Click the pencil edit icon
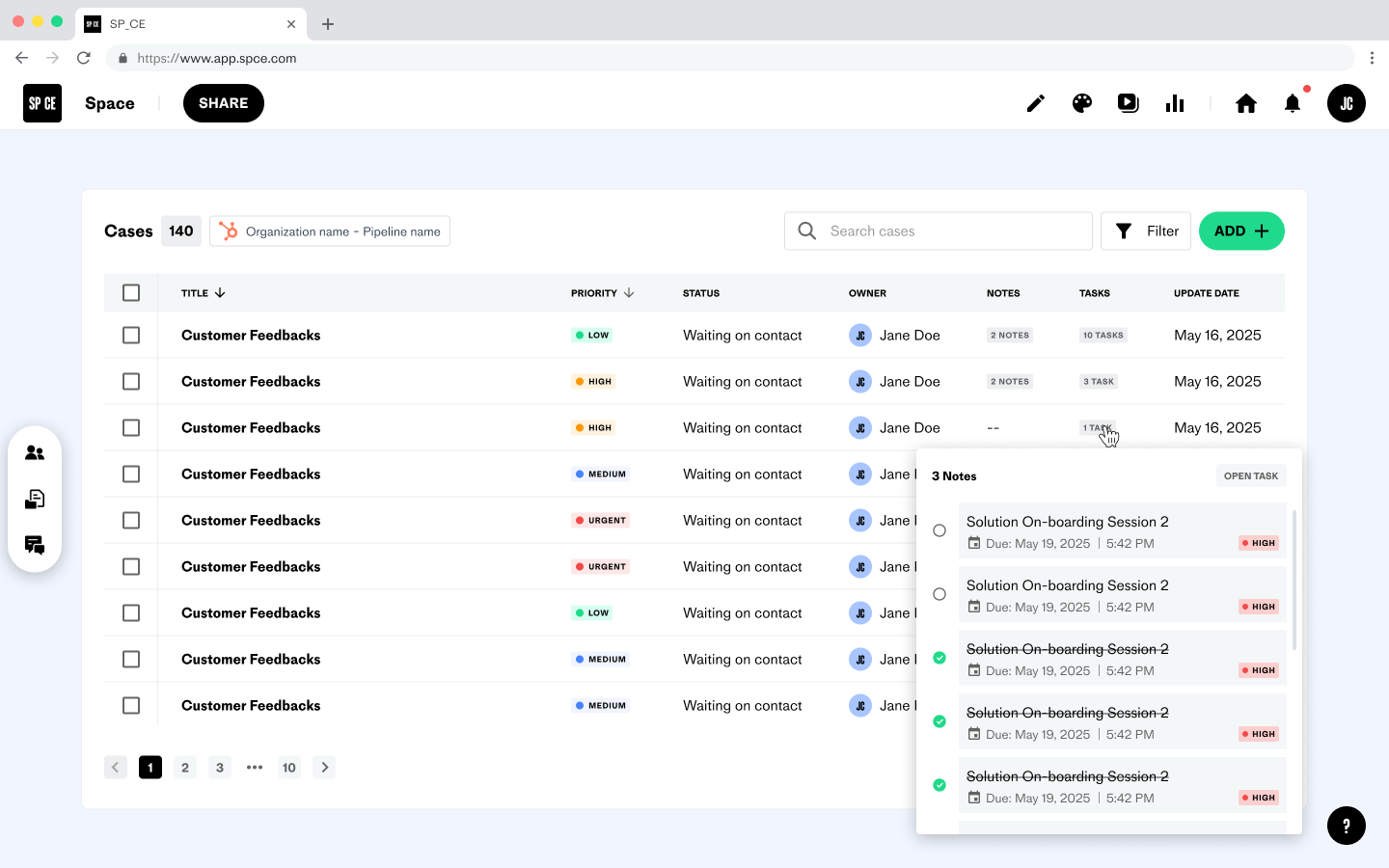1389x868 pixels. [1035, 103]
